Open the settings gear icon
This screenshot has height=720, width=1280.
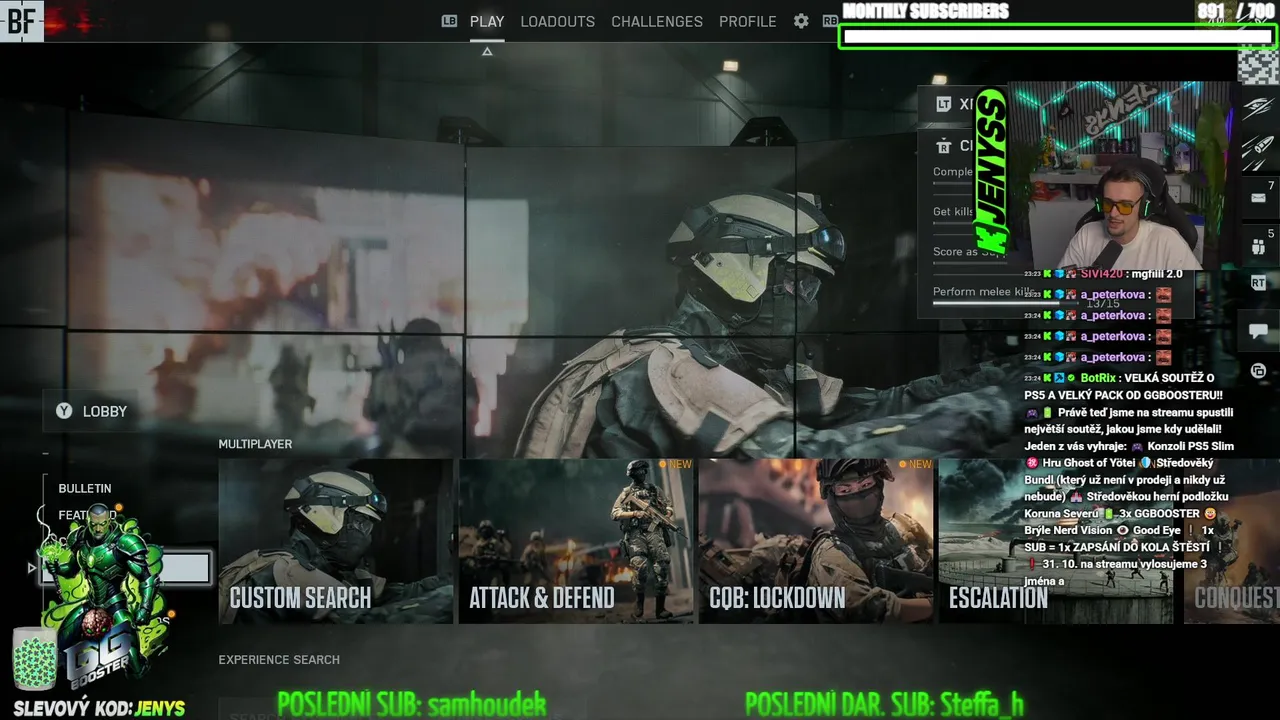(x=801, y=21)
